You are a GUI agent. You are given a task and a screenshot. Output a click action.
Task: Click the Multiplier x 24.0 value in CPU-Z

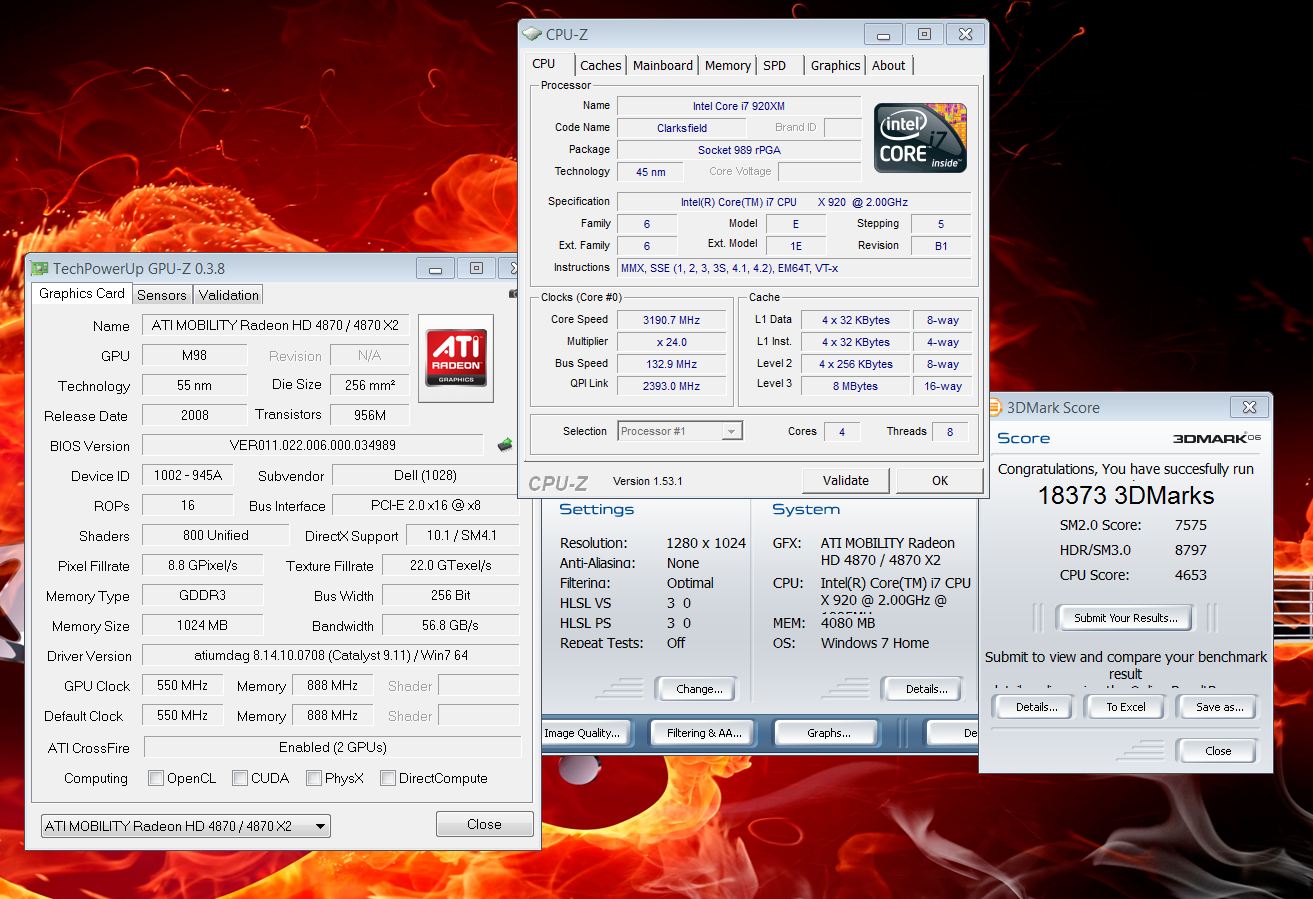(671, 342)
